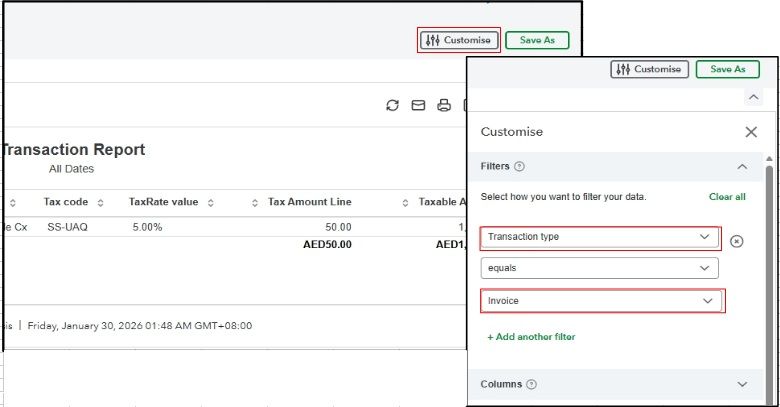780x407 pixels.
Task: Sort by the TaxRate value column arrows
Action: point(210,203)
